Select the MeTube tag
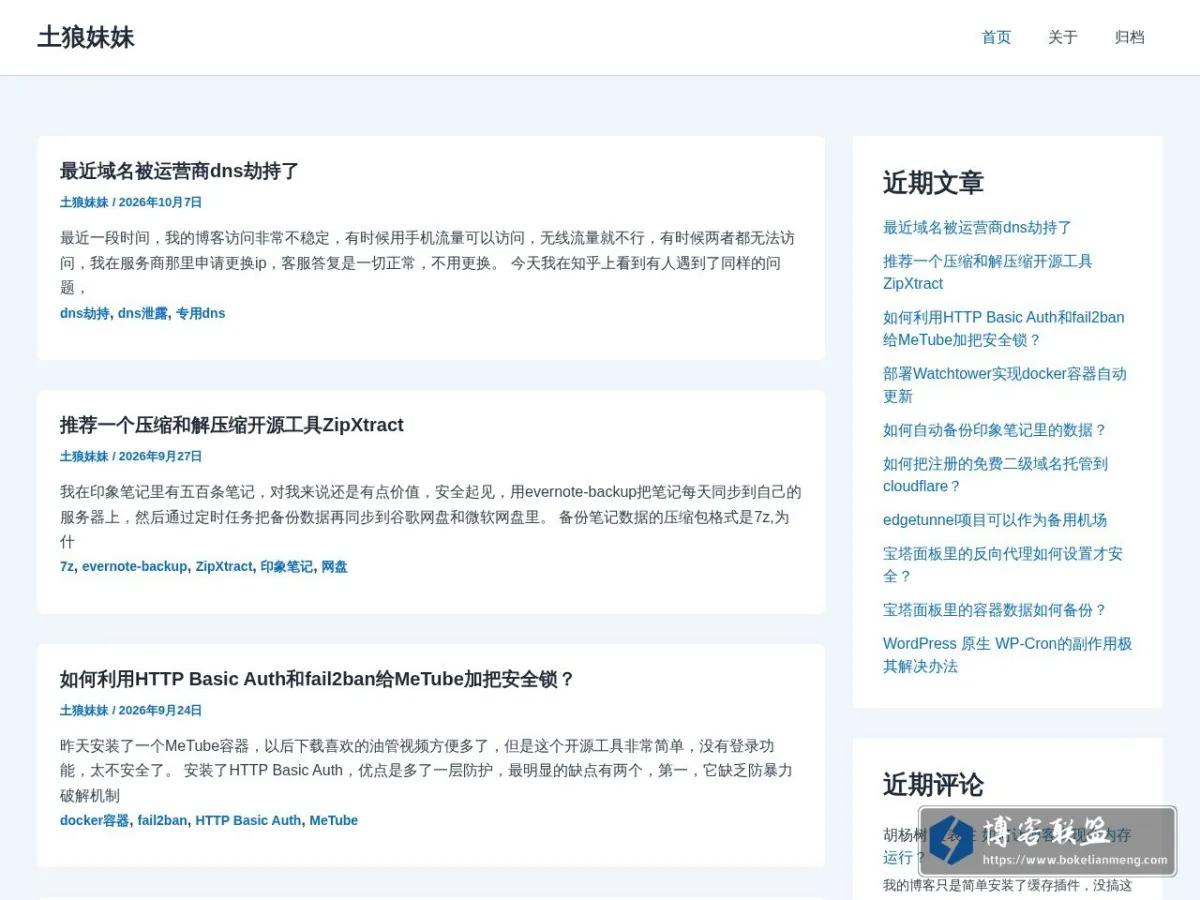This screenshot has height=900, width=1200. [334, 820]
